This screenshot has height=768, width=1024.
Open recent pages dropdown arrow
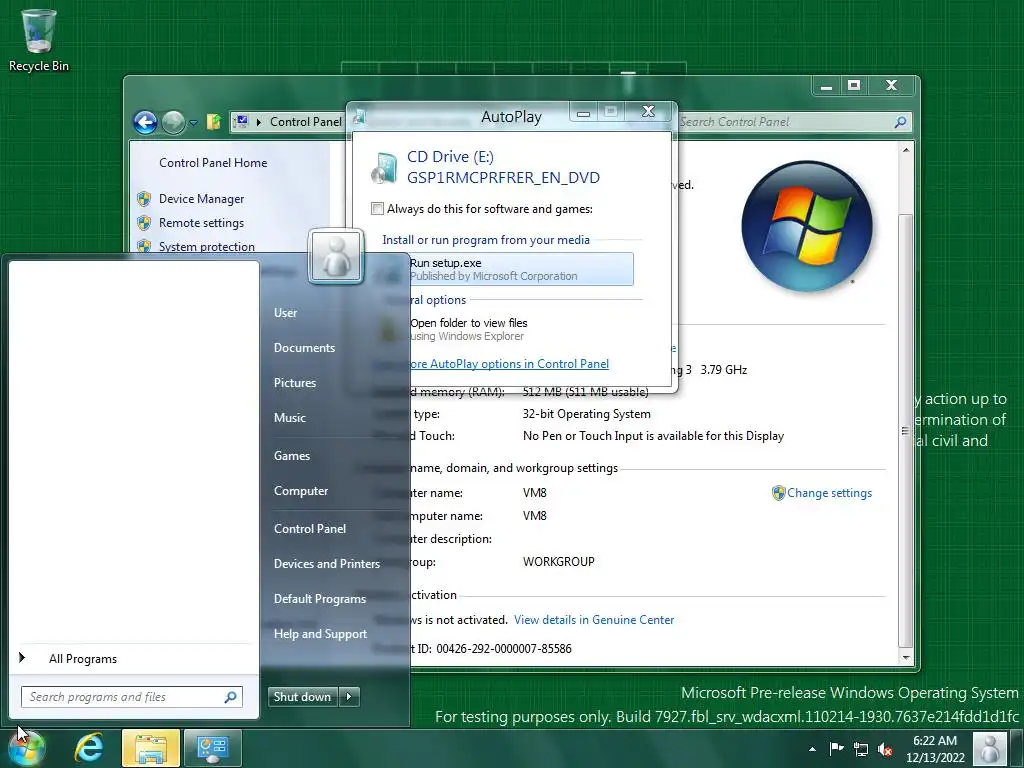(x=193, y=122)
